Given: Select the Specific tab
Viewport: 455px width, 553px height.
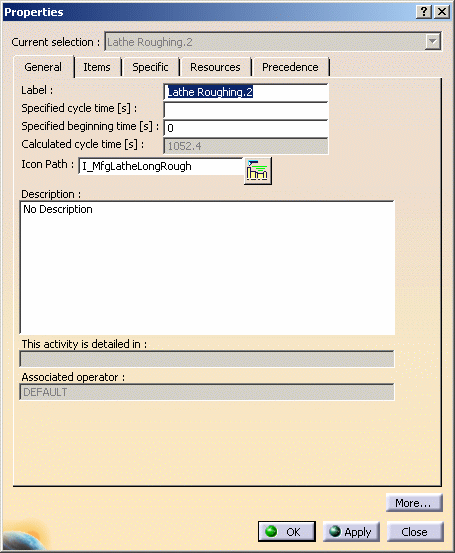Looking at the screenshot, I should pyautogui.click(x=150, y=67).
